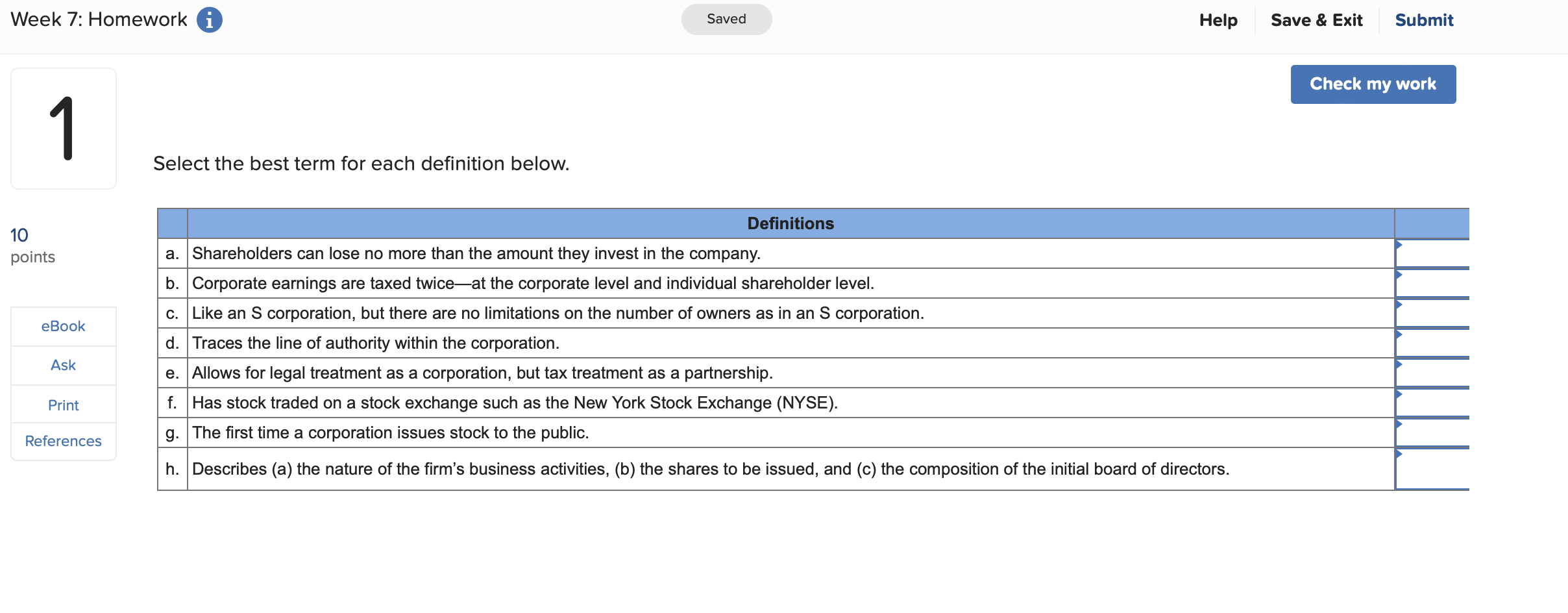The height and width of the screenshot is (613, 1568).
Task: Open the References resource
Action: [x=63, y=441]
